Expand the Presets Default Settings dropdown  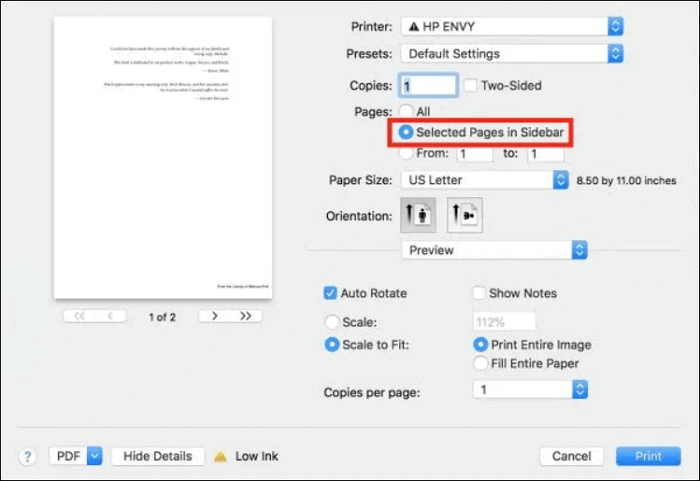[x=511, y=53]
